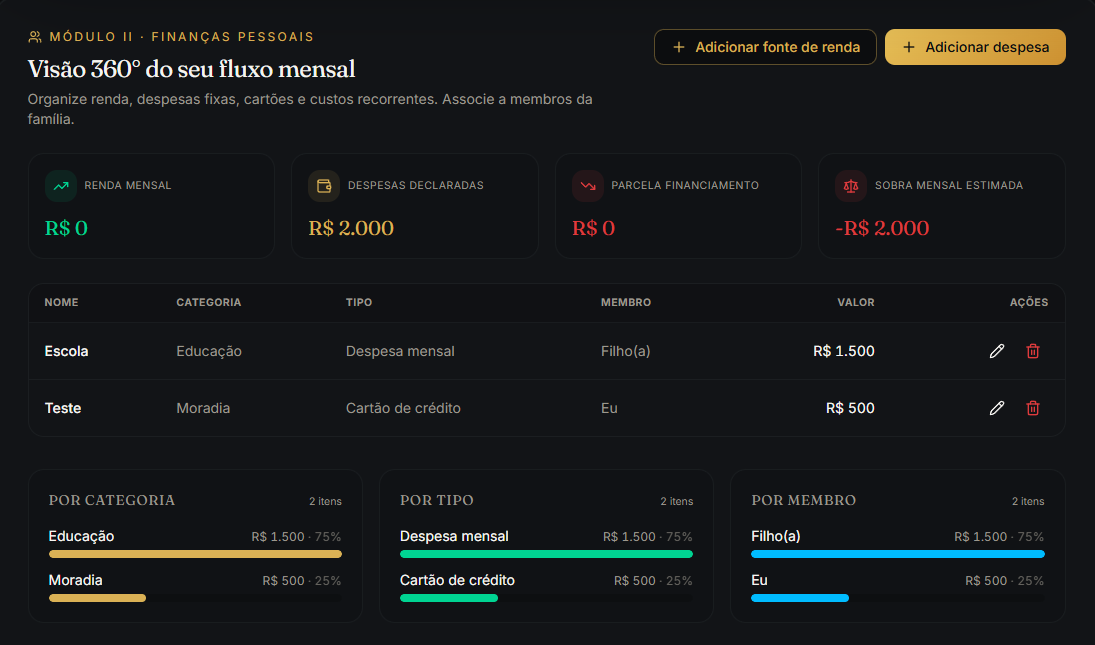Viewport: 1095px width, 645px height.
Task: Click the edit pencil for Escola
Action: click(x=997, y=351)
